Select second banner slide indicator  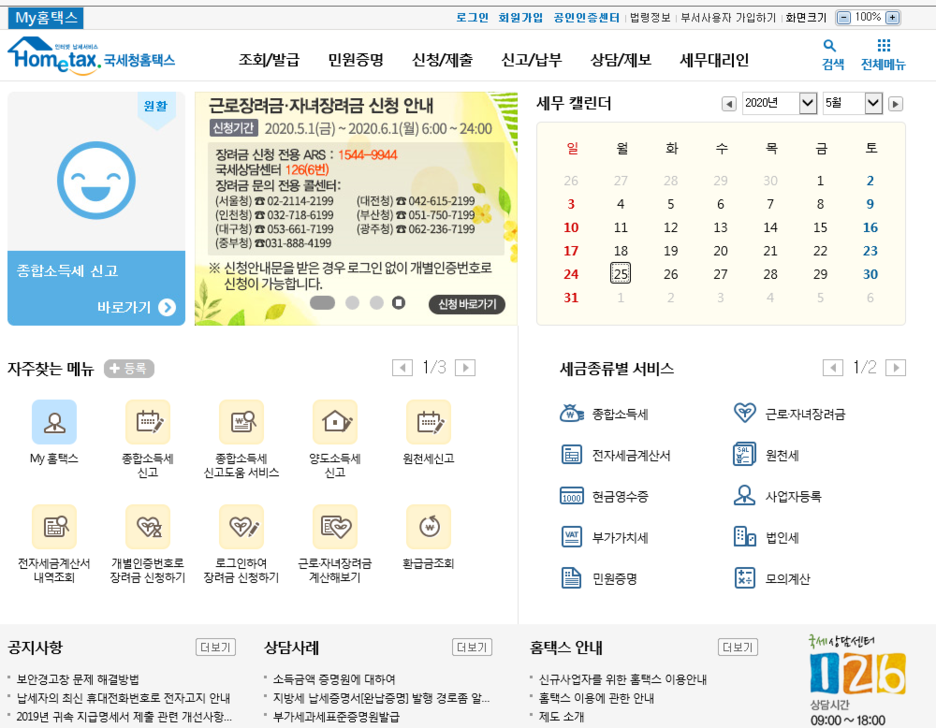352,303
